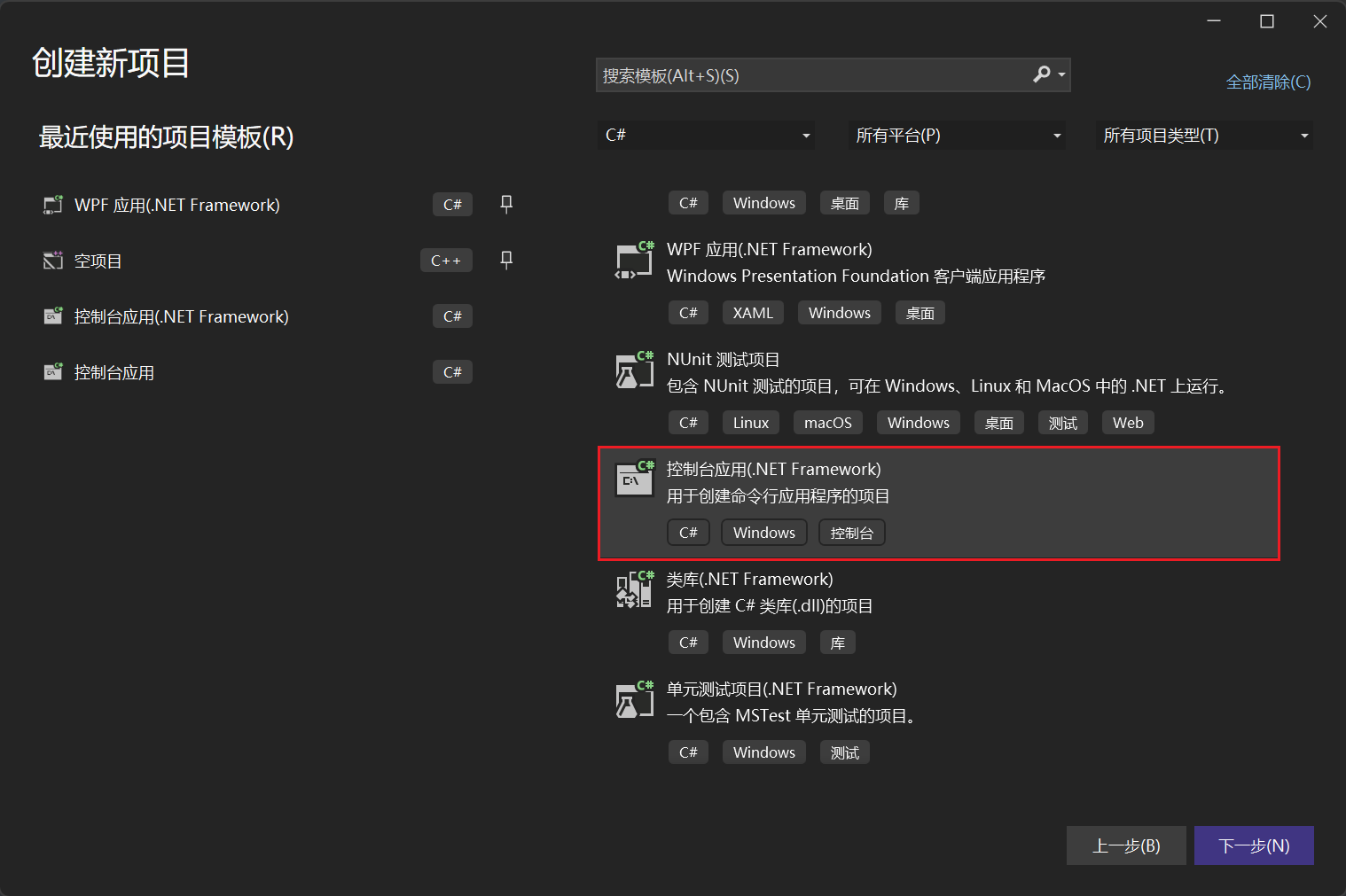Click the XAML tag under WPF 应用
Screen dimensions: 1346x896
pos(753,313)
